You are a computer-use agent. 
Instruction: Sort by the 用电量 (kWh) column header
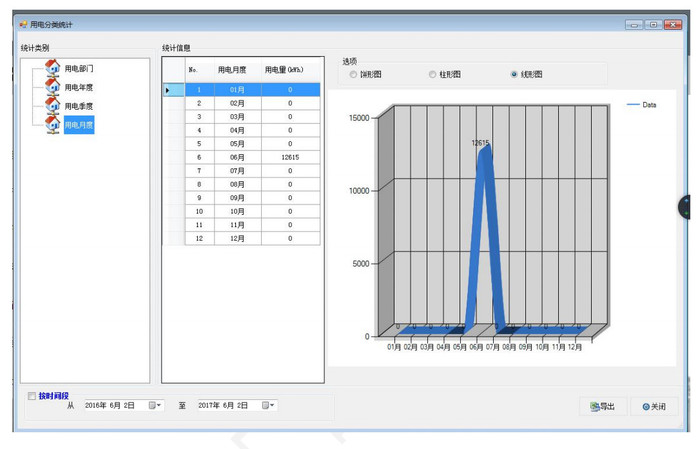291,70
